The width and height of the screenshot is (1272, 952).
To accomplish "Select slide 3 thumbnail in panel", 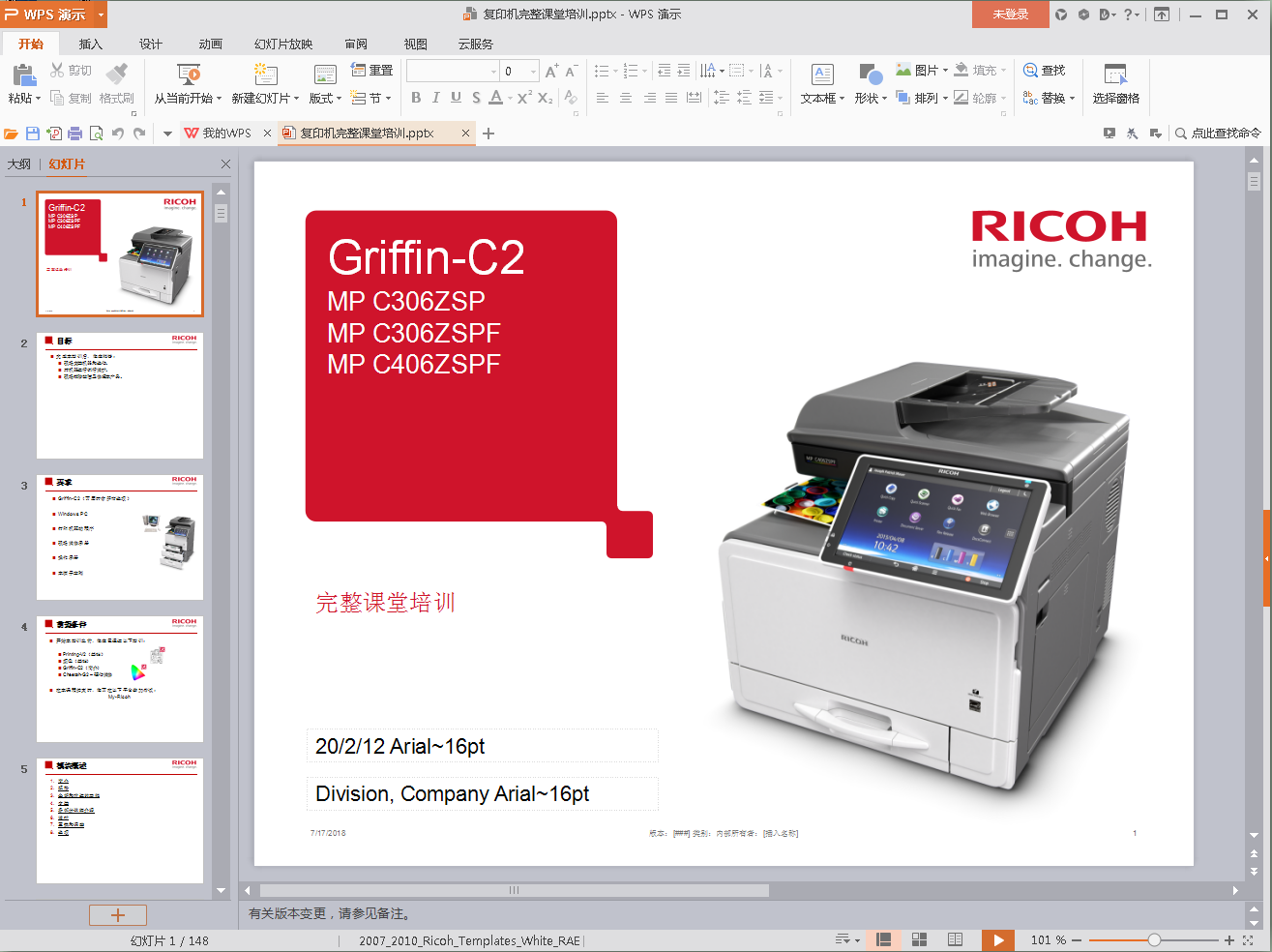I will tap(120, 537).
